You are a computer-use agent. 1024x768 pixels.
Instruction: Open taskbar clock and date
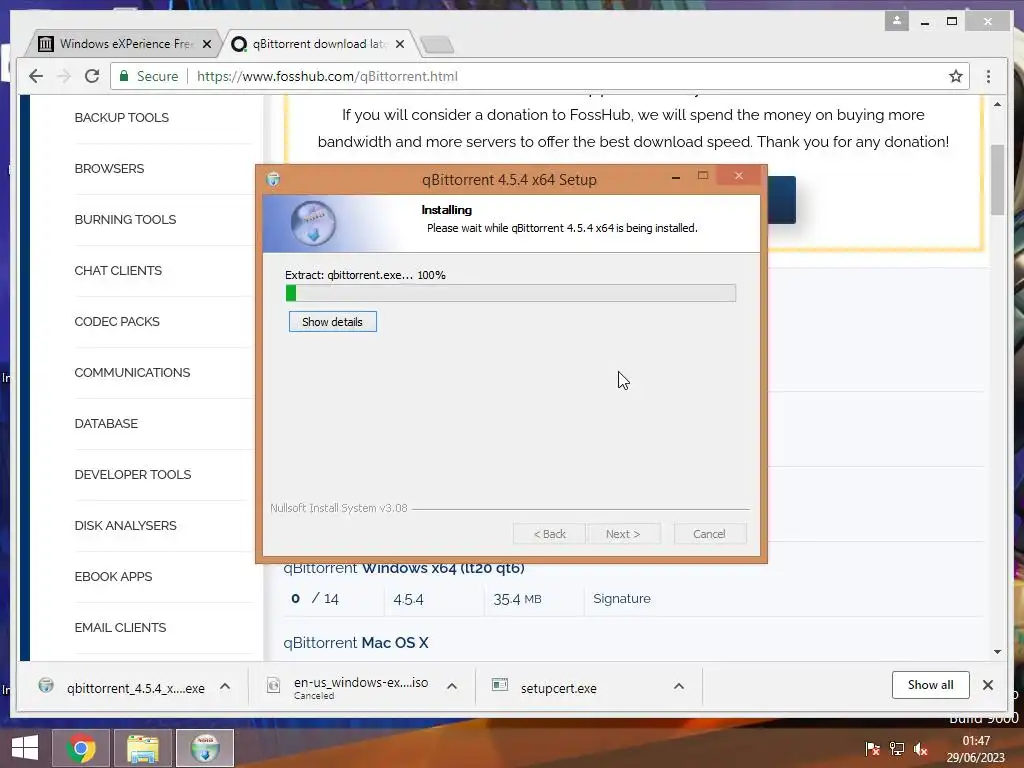click(976, 749)
